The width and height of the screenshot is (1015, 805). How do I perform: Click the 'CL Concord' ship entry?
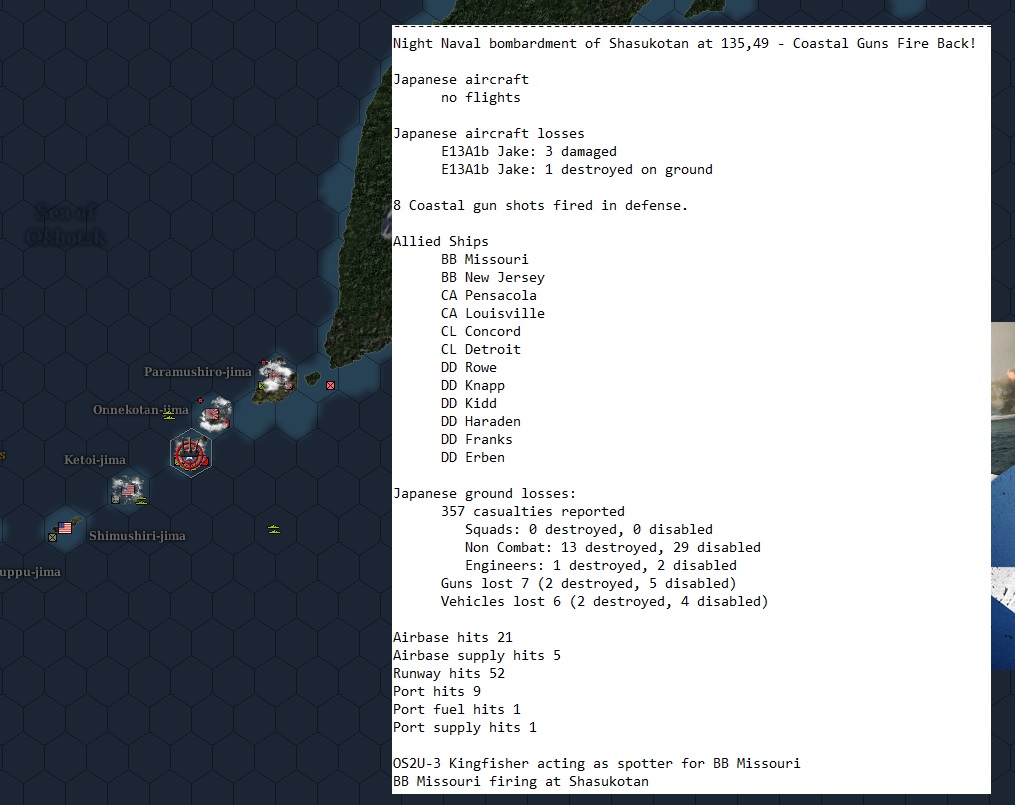tap(480, 331)
